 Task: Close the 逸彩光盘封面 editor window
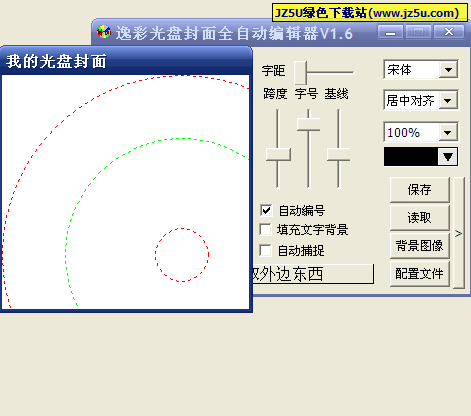(x=449, y=32)
